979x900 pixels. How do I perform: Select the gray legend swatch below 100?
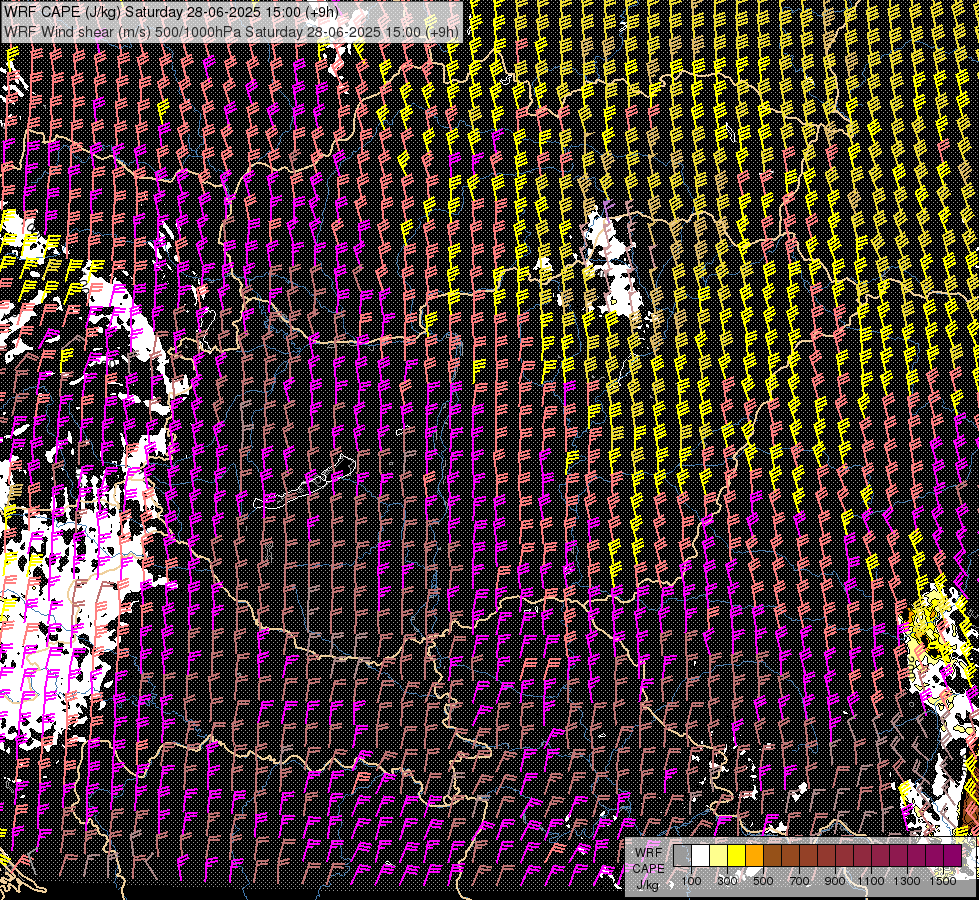pyautogui.click(x=682, y=856)
